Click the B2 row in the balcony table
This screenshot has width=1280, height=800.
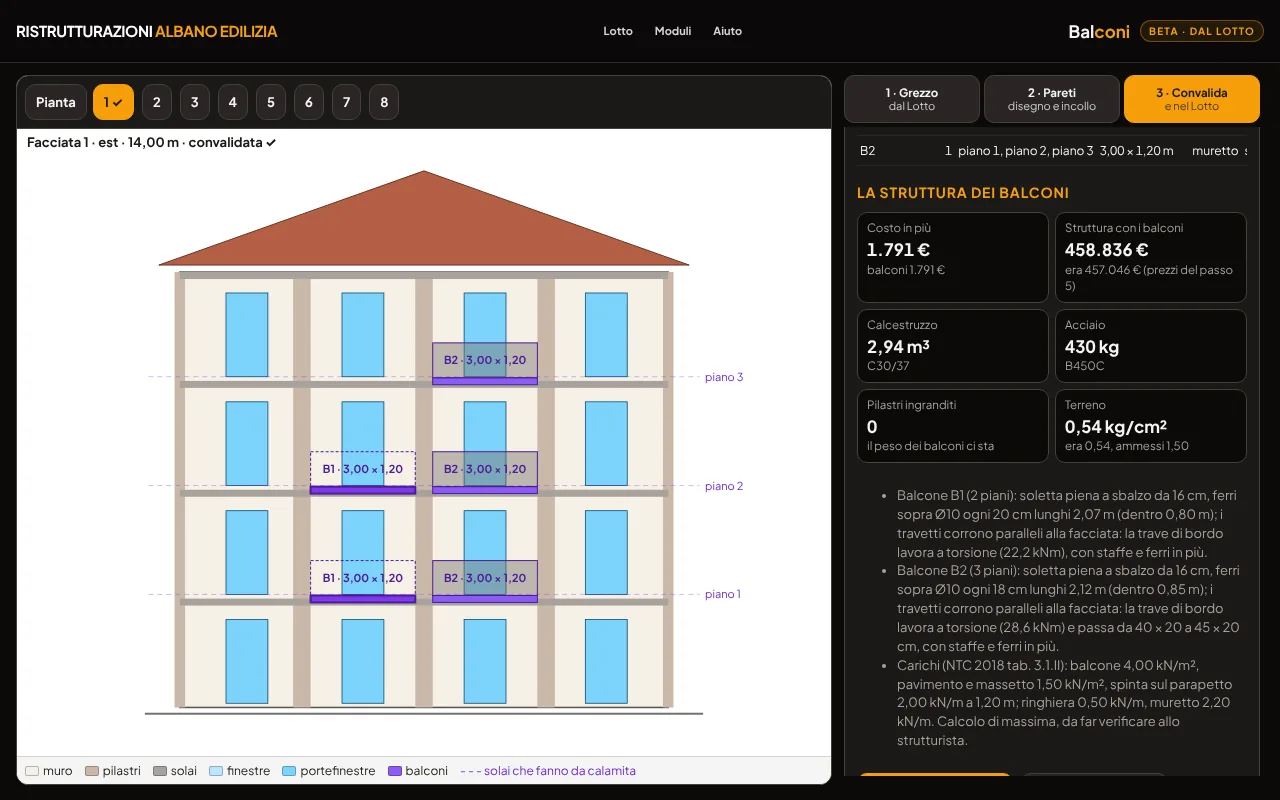pyautogui.click(x=1052, y=151)
